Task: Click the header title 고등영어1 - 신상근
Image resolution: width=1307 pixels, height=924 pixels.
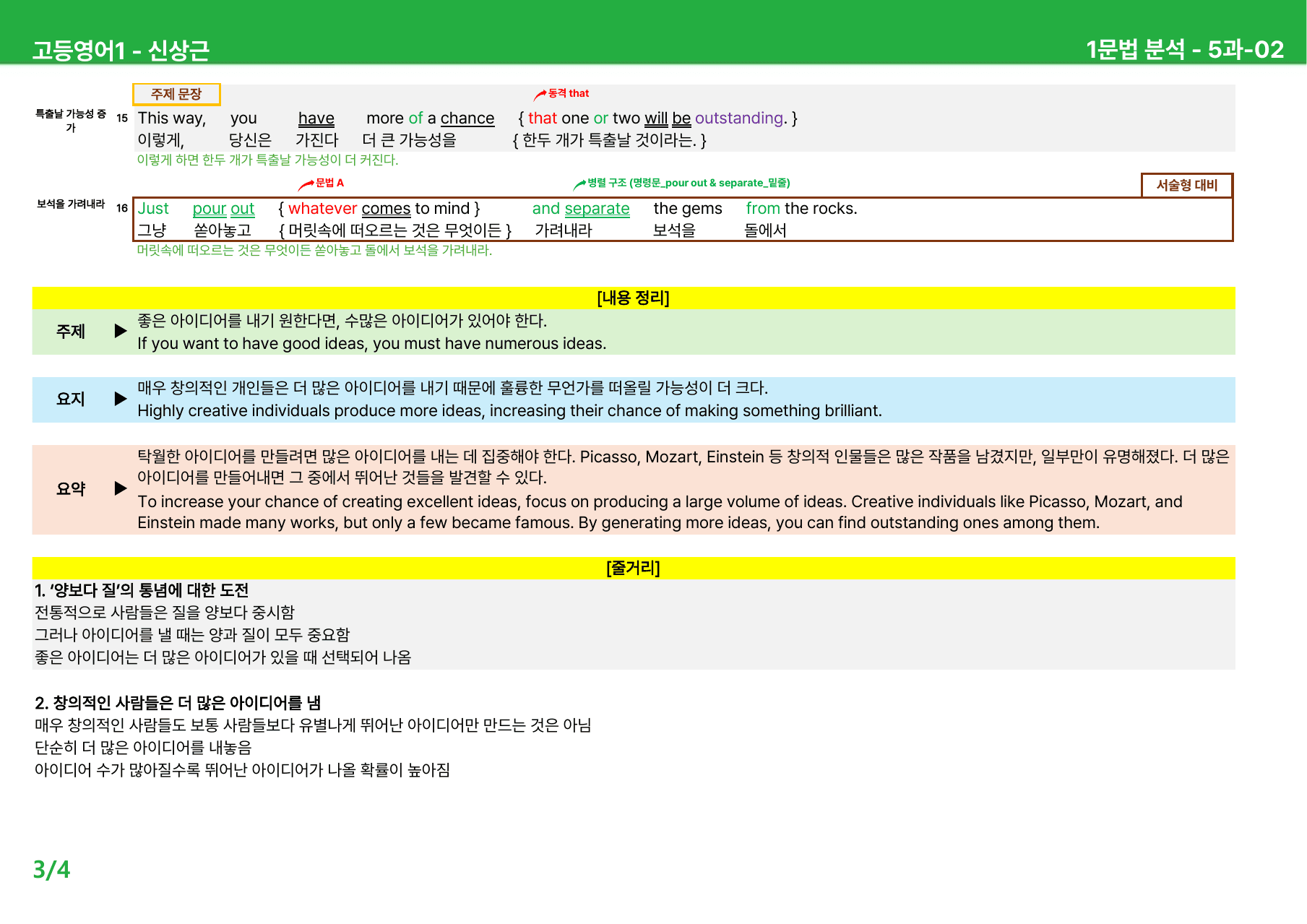Action: 121,50
